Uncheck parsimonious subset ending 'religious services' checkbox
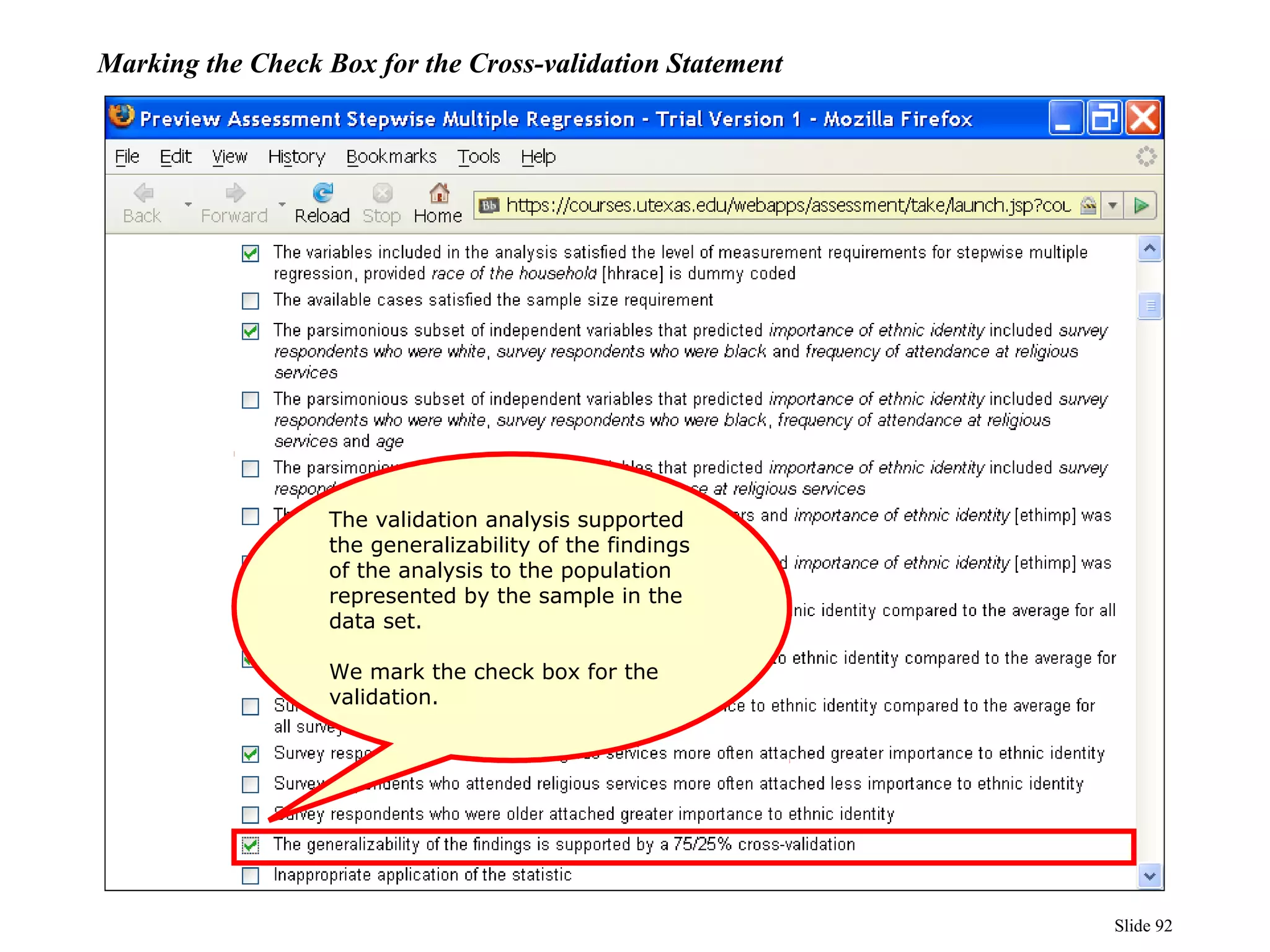This screenshot has height=952, width=1270. [251, 332]
